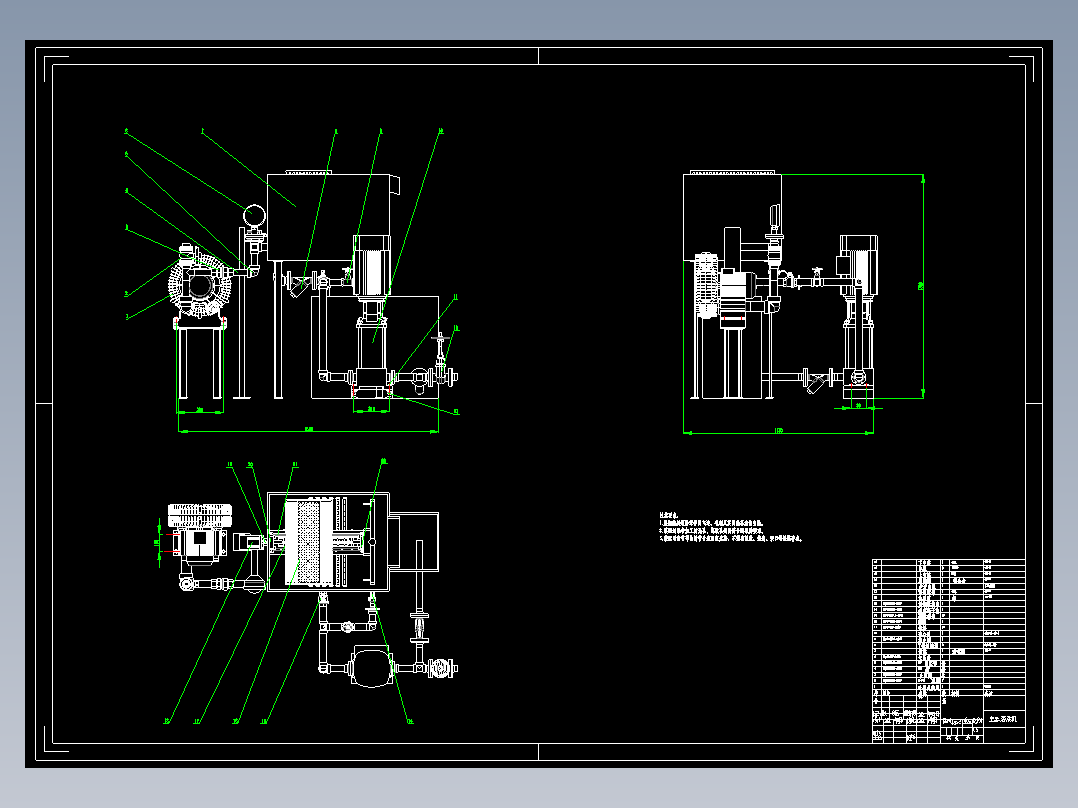The width and height of the screenshot is (1078, 808).
Task: Pick the dotted filter media in top view
Action: click(308, 542)
